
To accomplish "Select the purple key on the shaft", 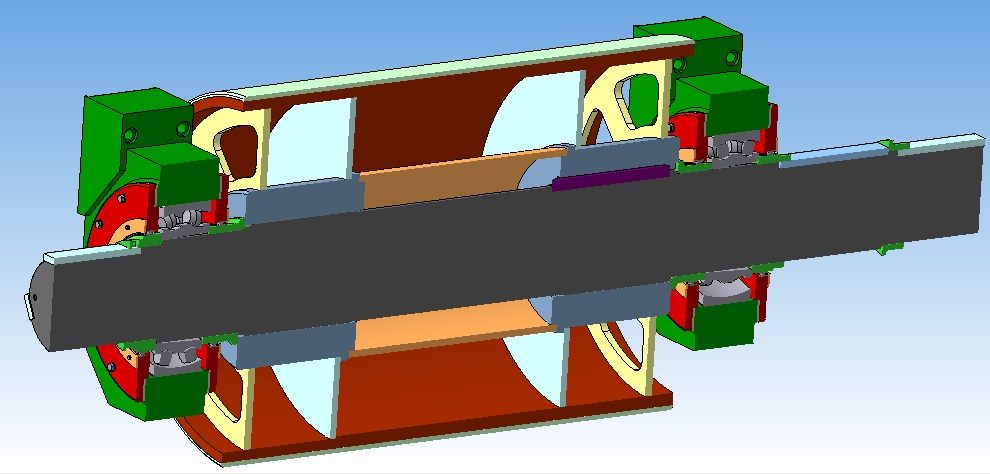I will (x=611, y=177).
